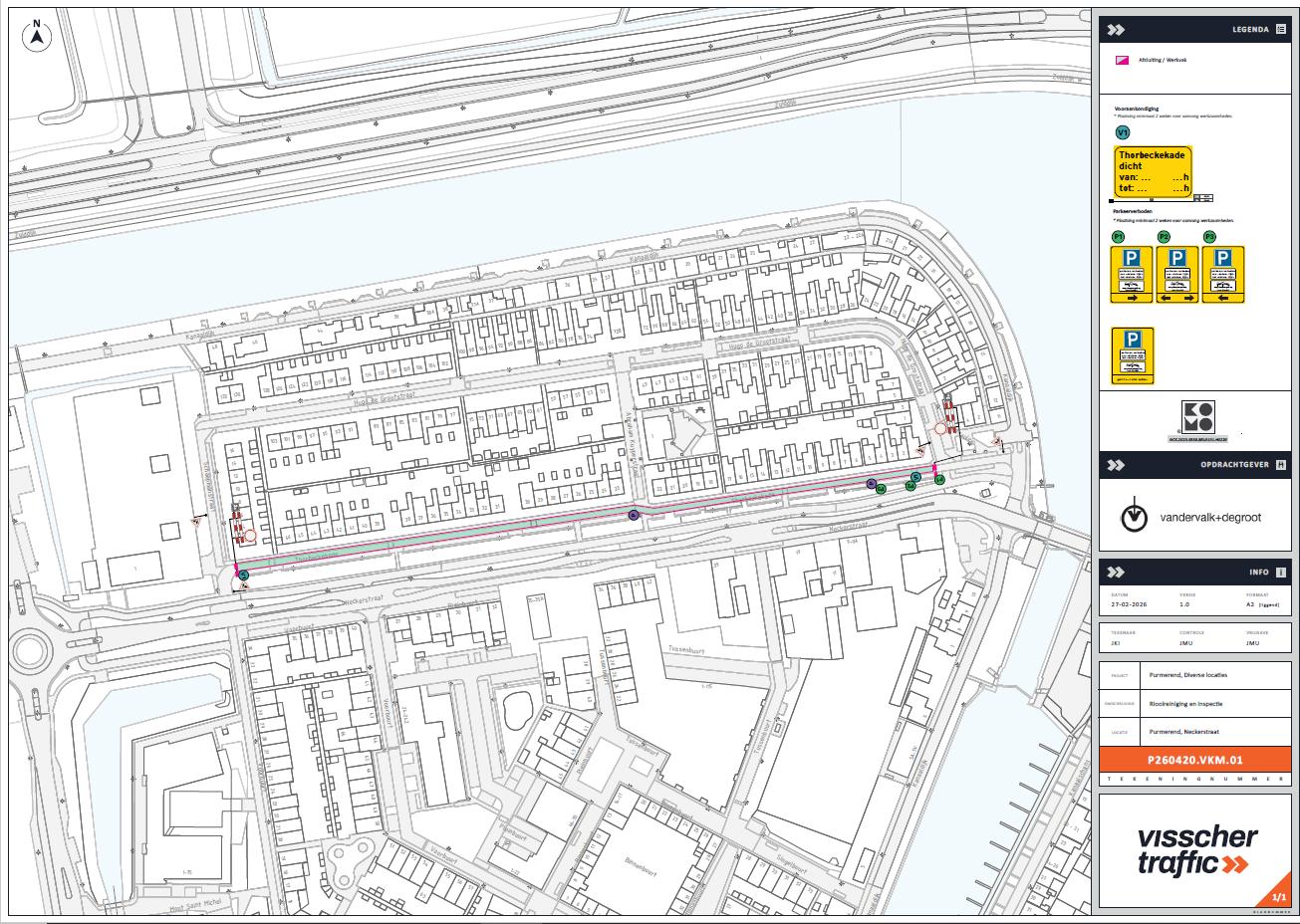
Task: Click the Opdrachtgever header icon
Action: (x=1280, y=465)
